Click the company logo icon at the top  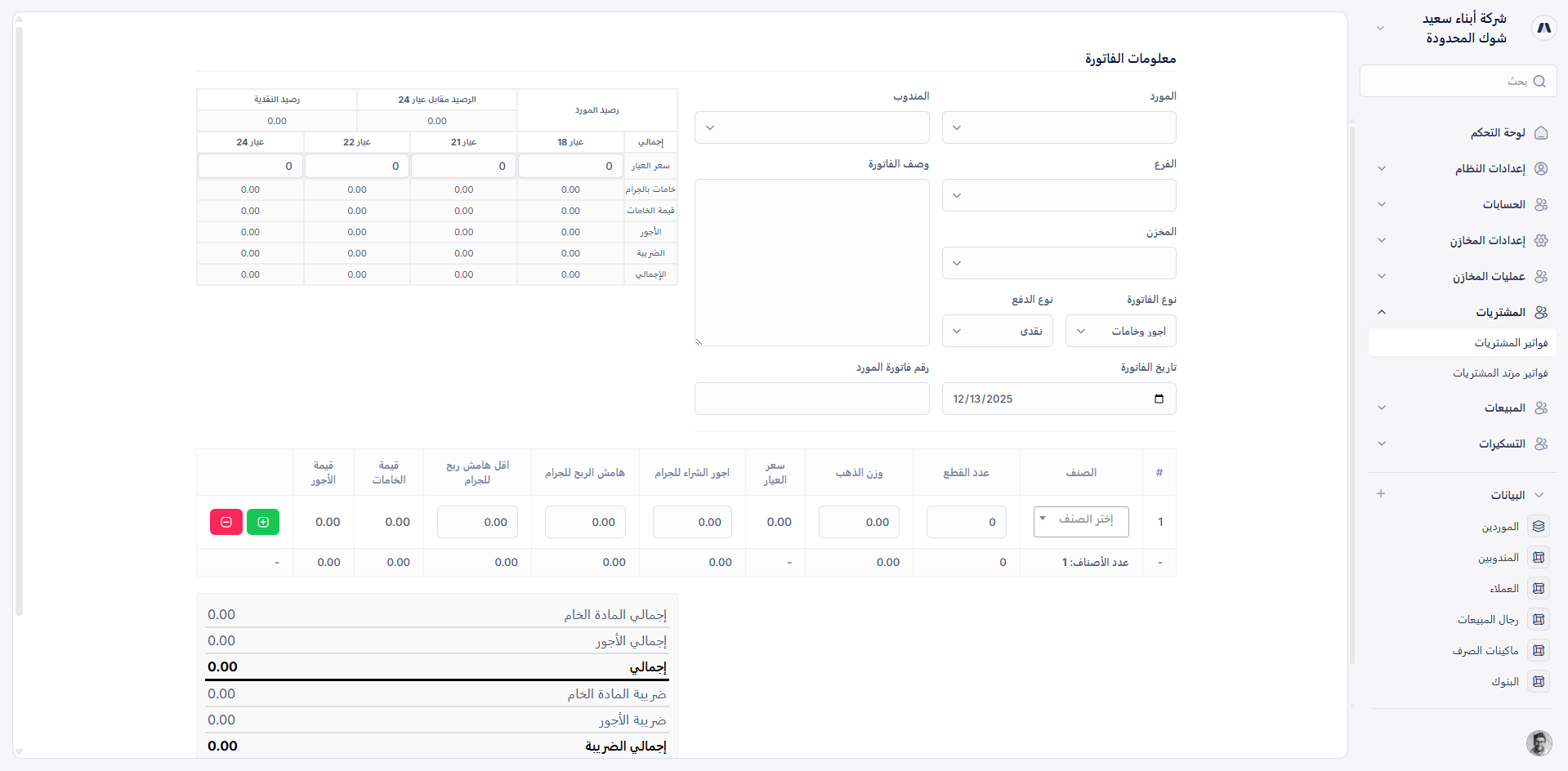coord(1544,27)
